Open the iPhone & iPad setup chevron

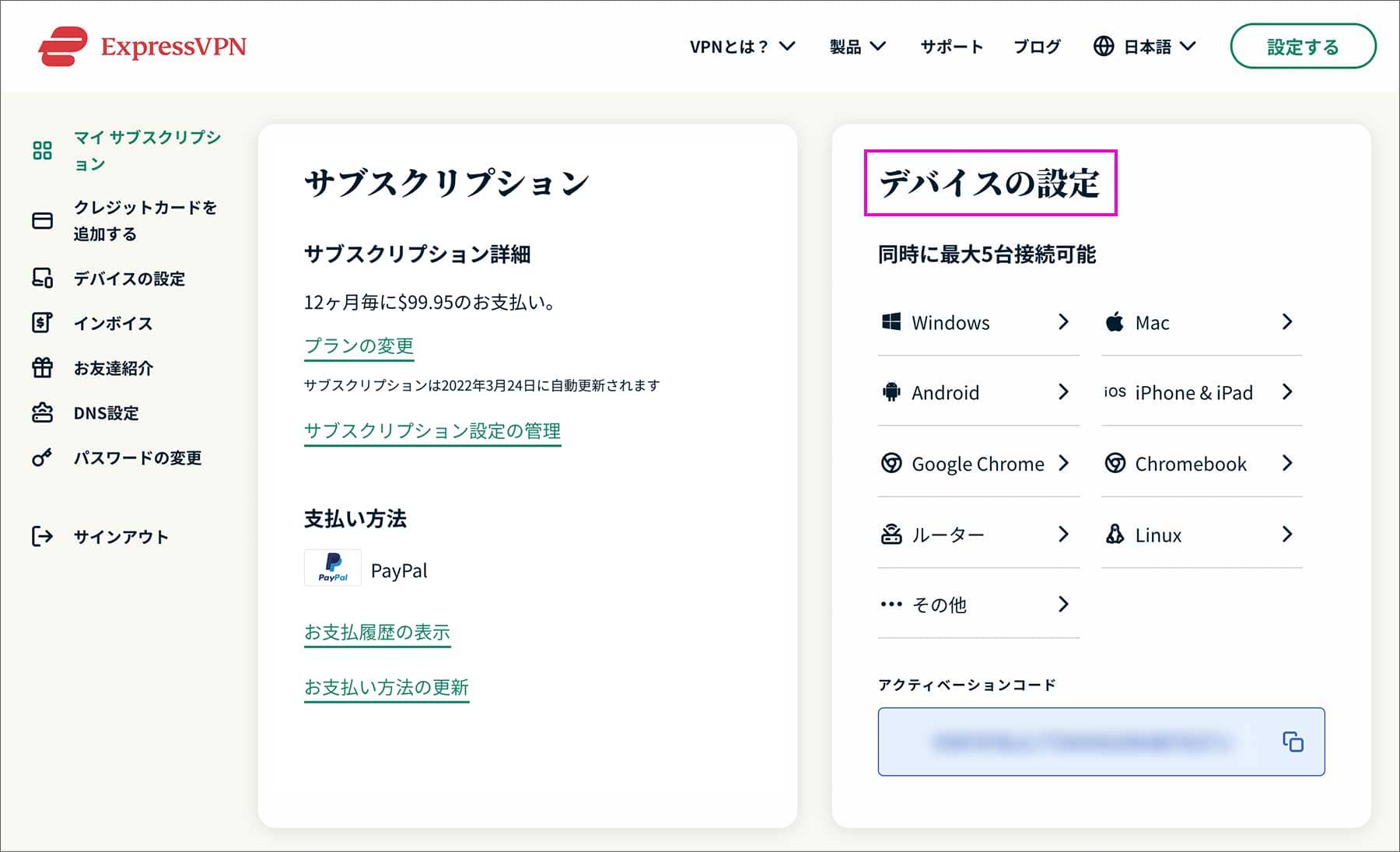(x=1287, y=391)
